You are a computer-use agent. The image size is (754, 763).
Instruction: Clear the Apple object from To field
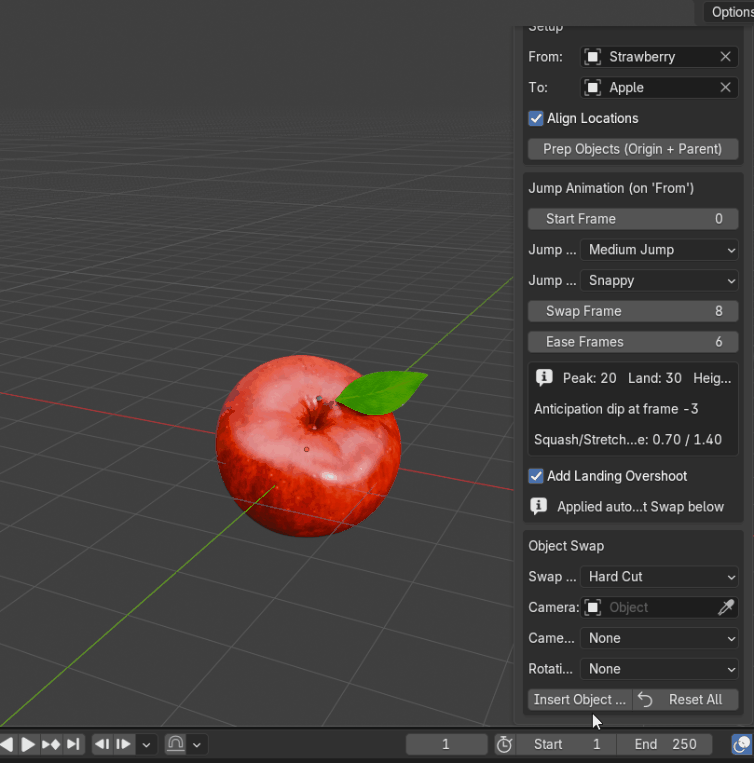click(725, 88)
